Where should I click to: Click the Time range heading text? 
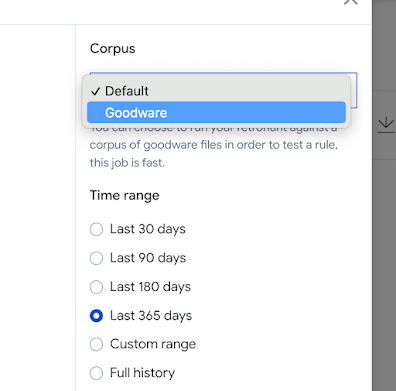point(125,195)
